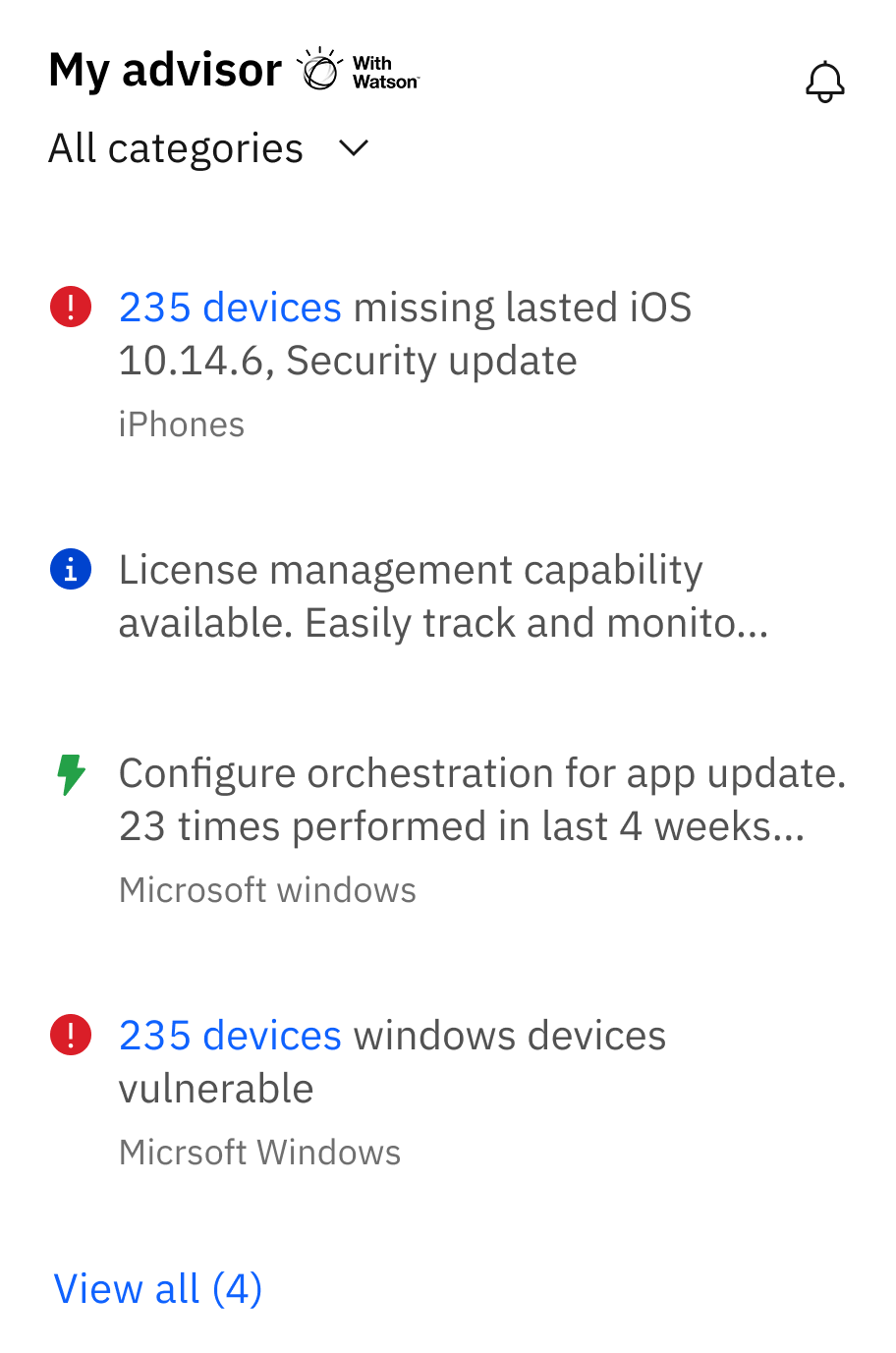Expand the All categories chevron arrow
This screenshot has width=896, height=1353.
point(353,148)
